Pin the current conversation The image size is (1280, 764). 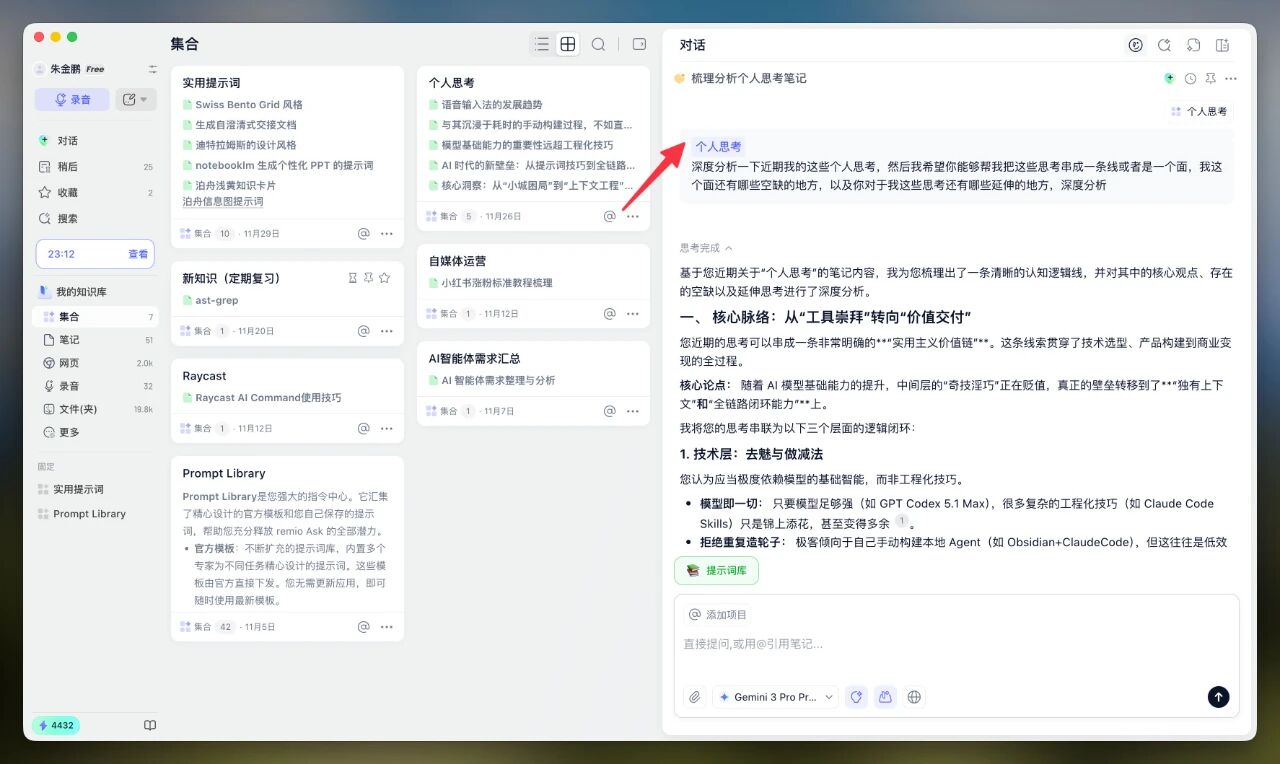click(1210, 78)
